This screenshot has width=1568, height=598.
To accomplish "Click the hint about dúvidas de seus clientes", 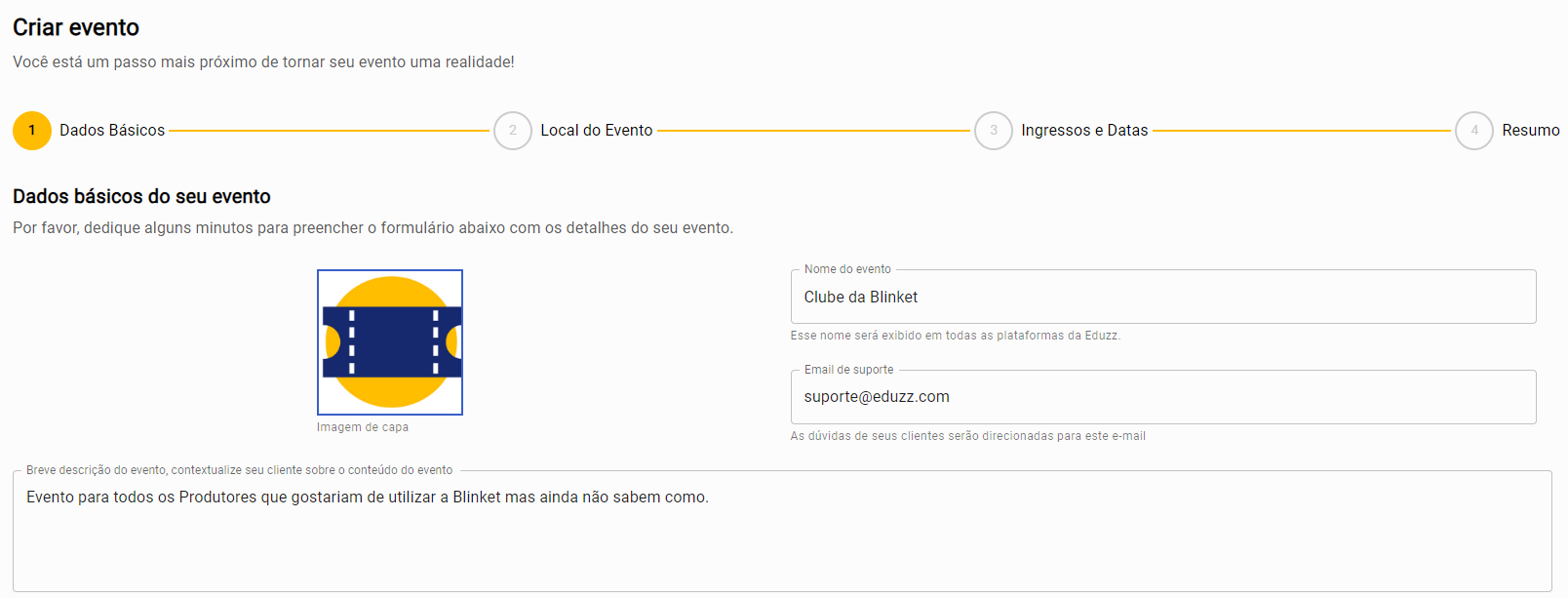I will 968,436.
